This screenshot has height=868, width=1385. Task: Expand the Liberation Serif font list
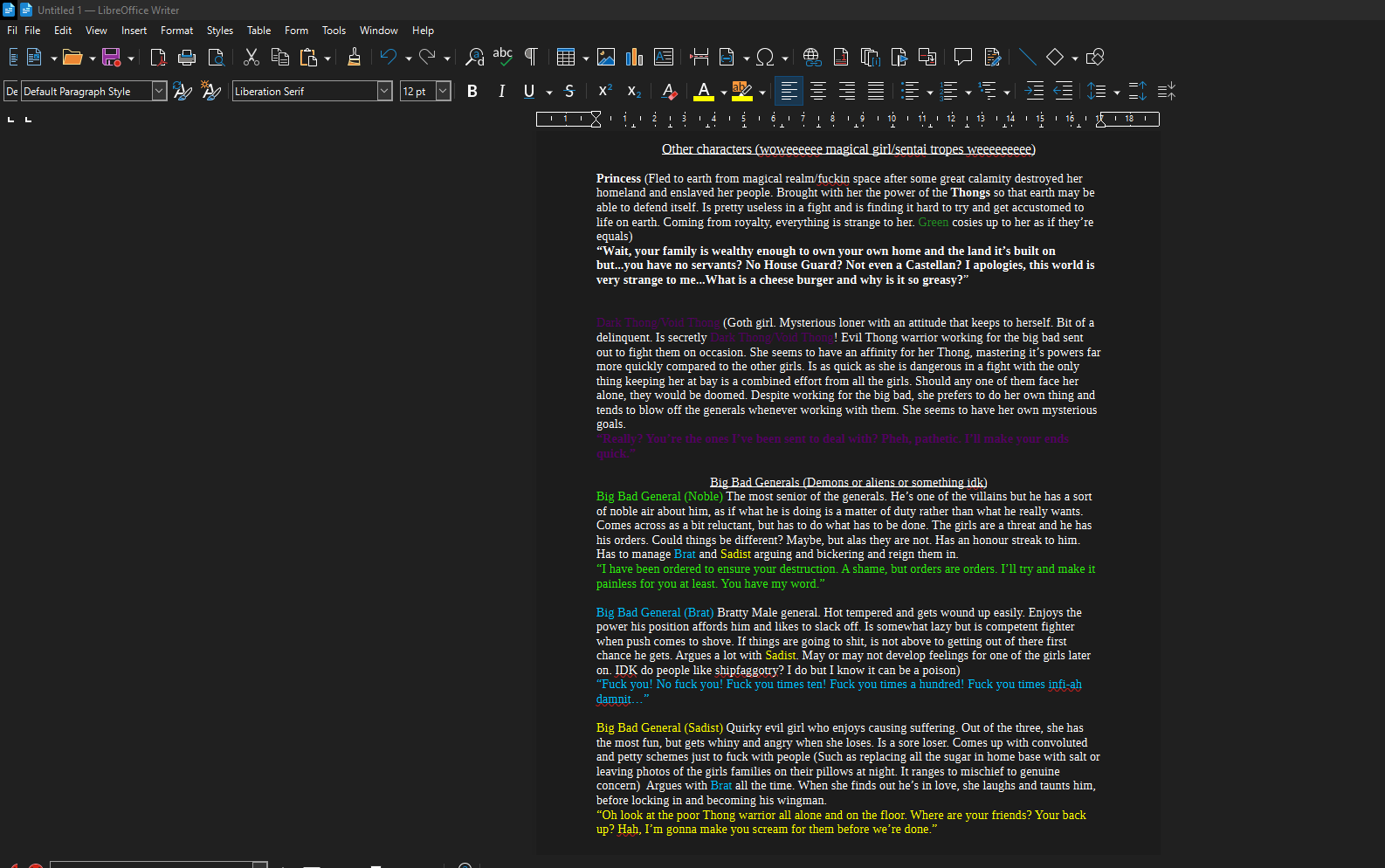click(384, 91)
